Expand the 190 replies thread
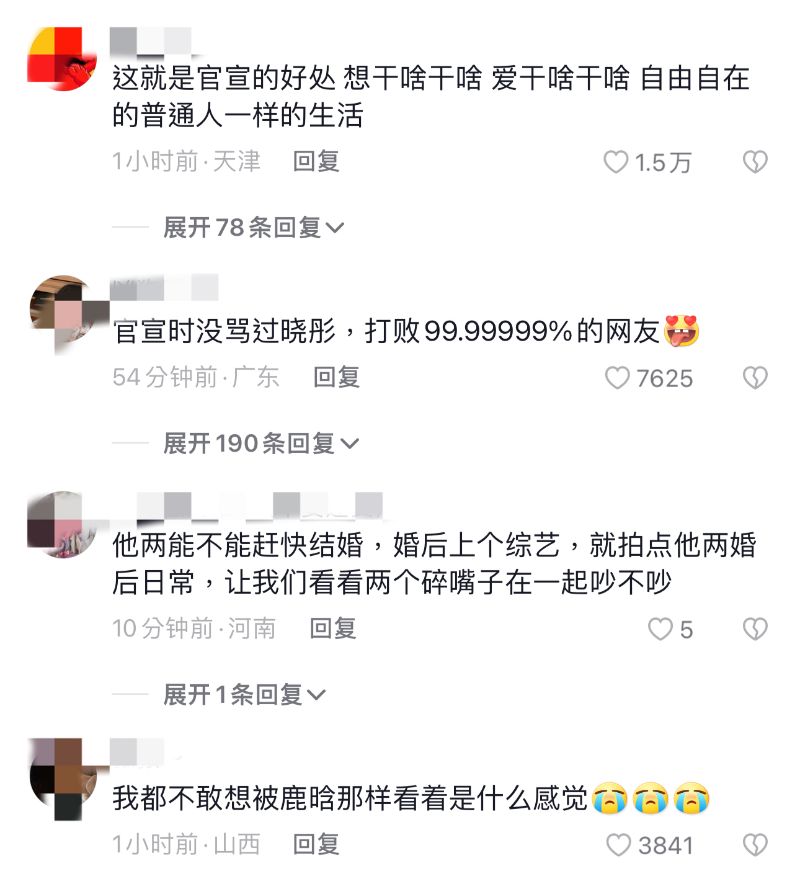 (261, 444)
